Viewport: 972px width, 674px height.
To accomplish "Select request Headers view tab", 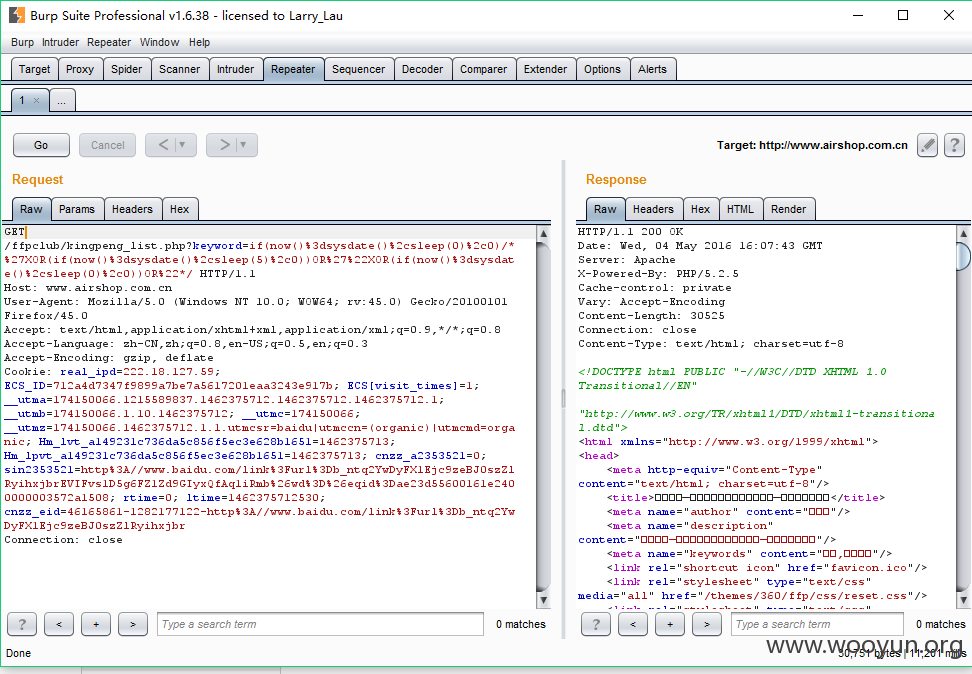I will click(132, 209).
